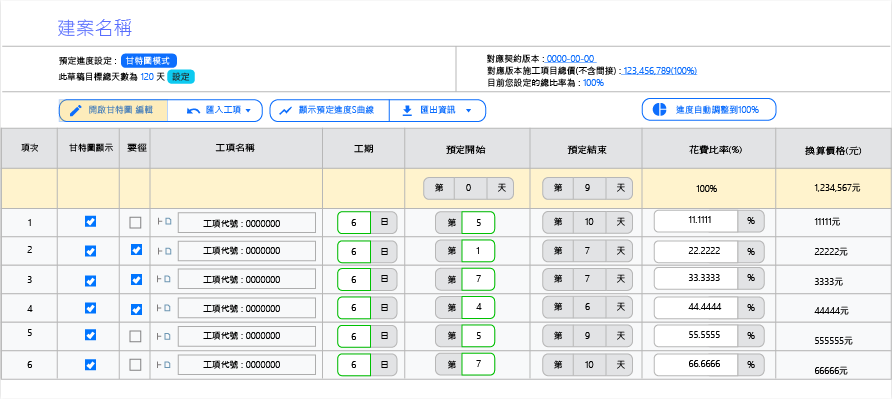Screen dimensions: 892x399
Task: Check the 要徑 checkbox in row 6
Action: [x=135, y=365]
